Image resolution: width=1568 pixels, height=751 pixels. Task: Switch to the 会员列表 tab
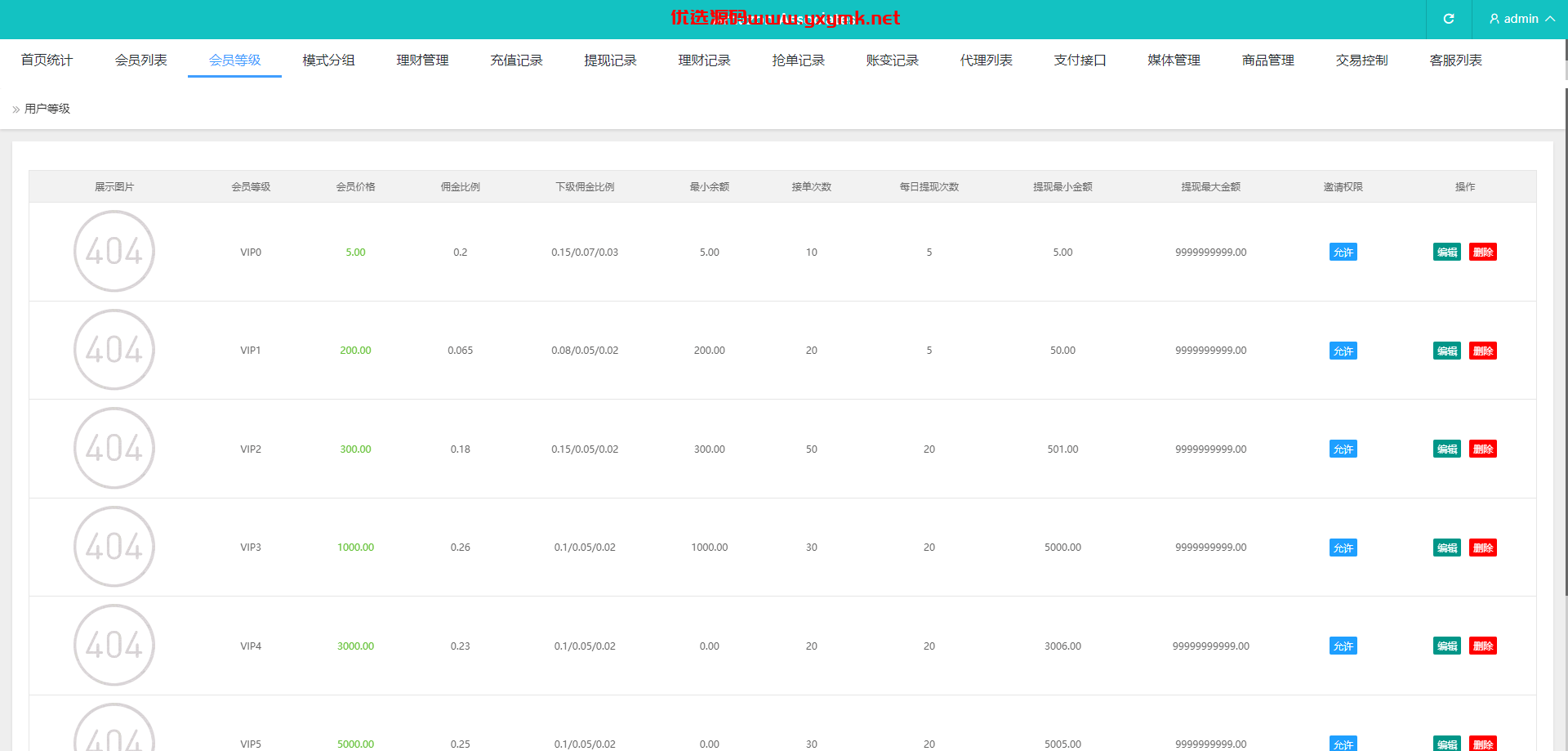tap(140, 60)
